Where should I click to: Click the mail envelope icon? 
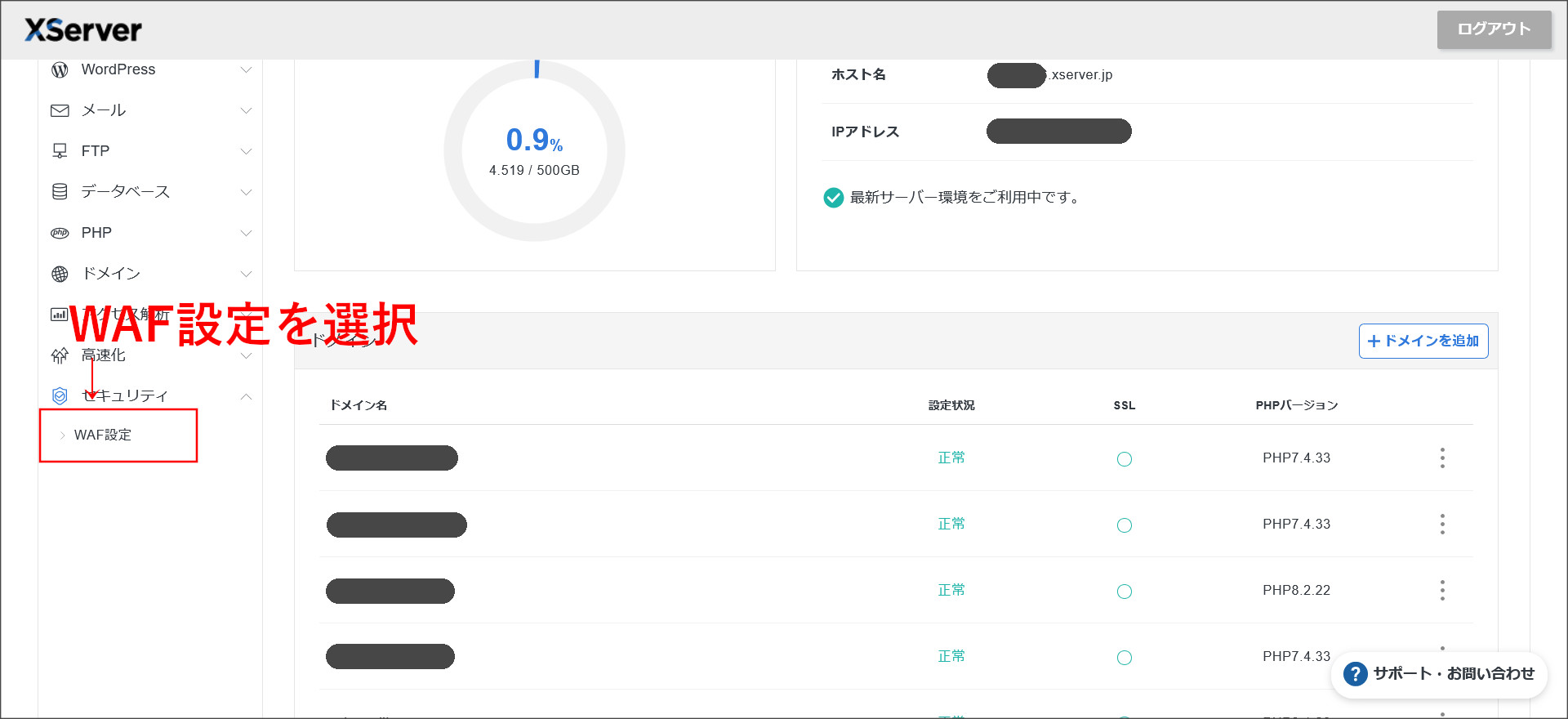tap(60, 110)
